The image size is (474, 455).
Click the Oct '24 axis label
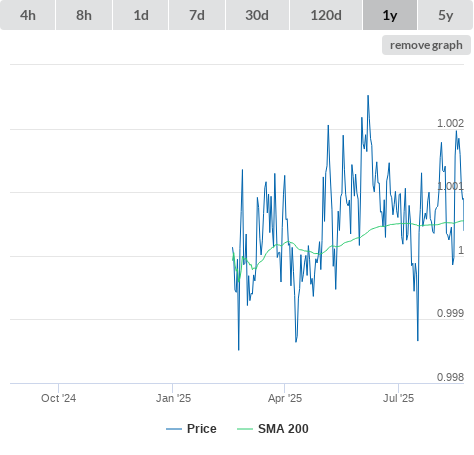point(58,398)
